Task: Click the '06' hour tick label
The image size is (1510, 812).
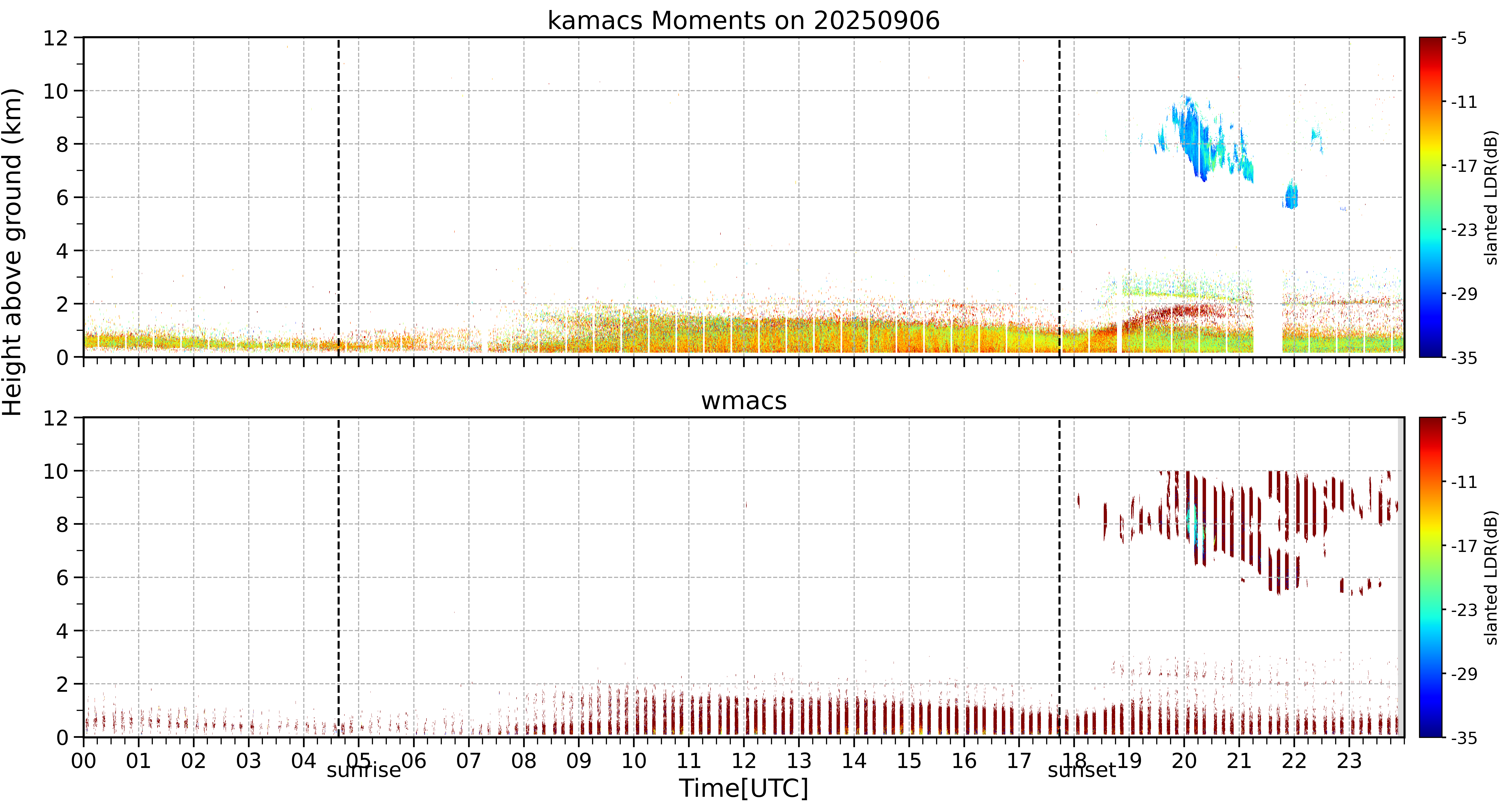Action: pos(414,761)
